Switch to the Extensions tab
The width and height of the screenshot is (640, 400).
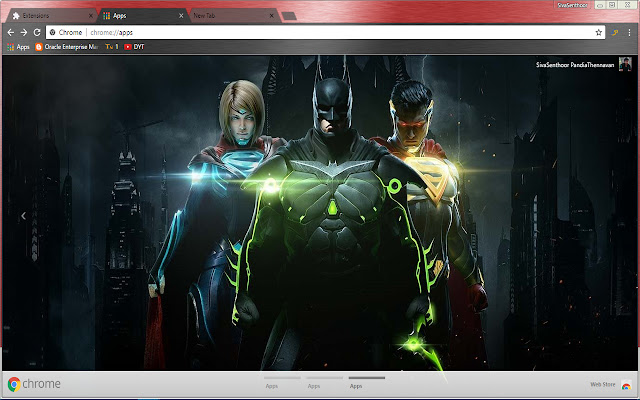pos(49,16)
